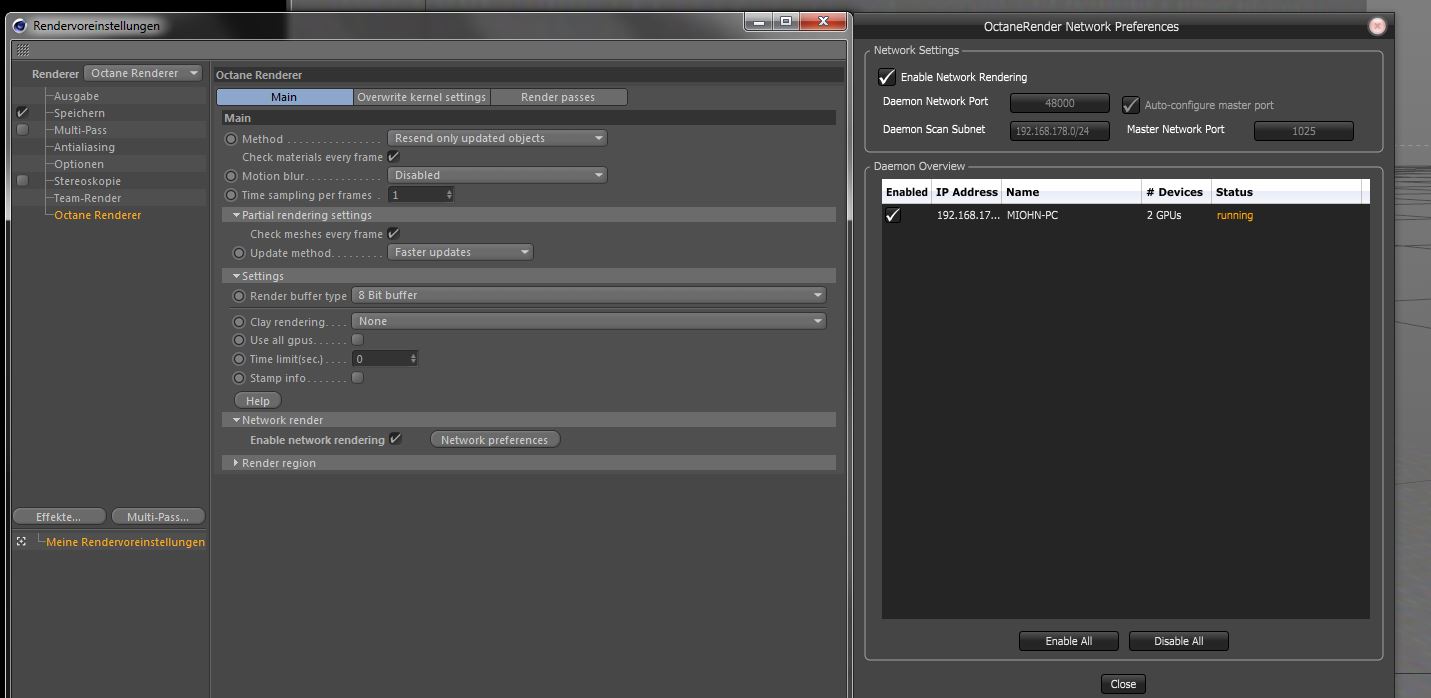Click the Time sampling per frames value field
The height and width of the screenshot is (698, 1431).
416,195
